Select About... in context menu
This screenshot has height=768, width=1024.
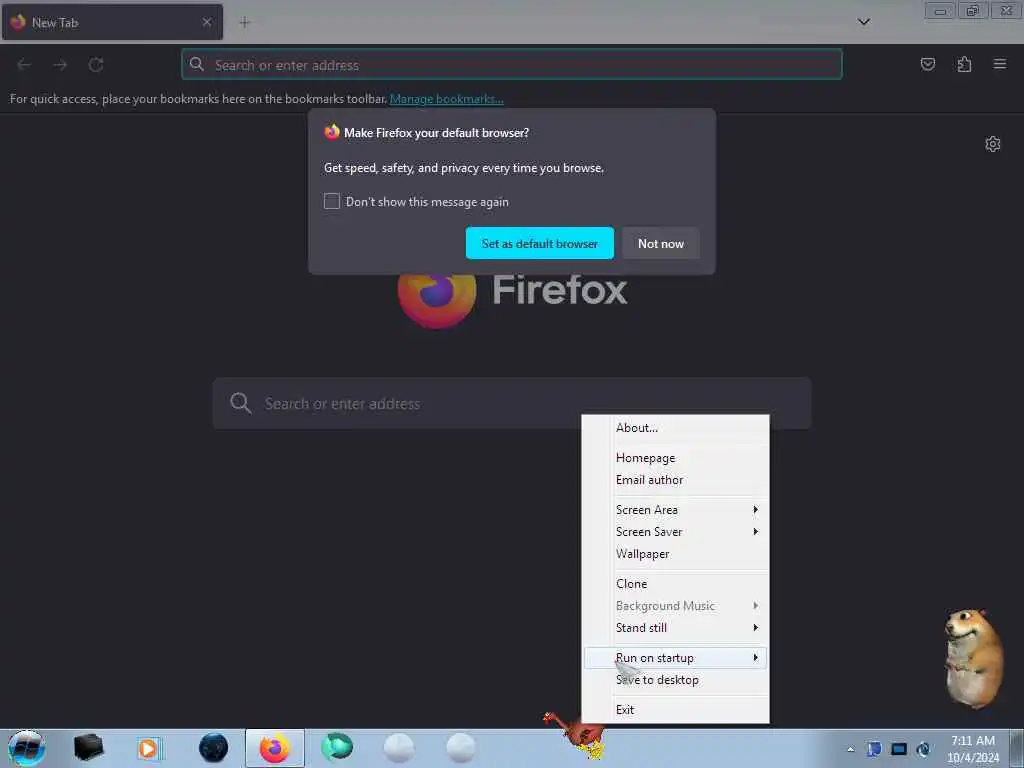pos(675,428)
